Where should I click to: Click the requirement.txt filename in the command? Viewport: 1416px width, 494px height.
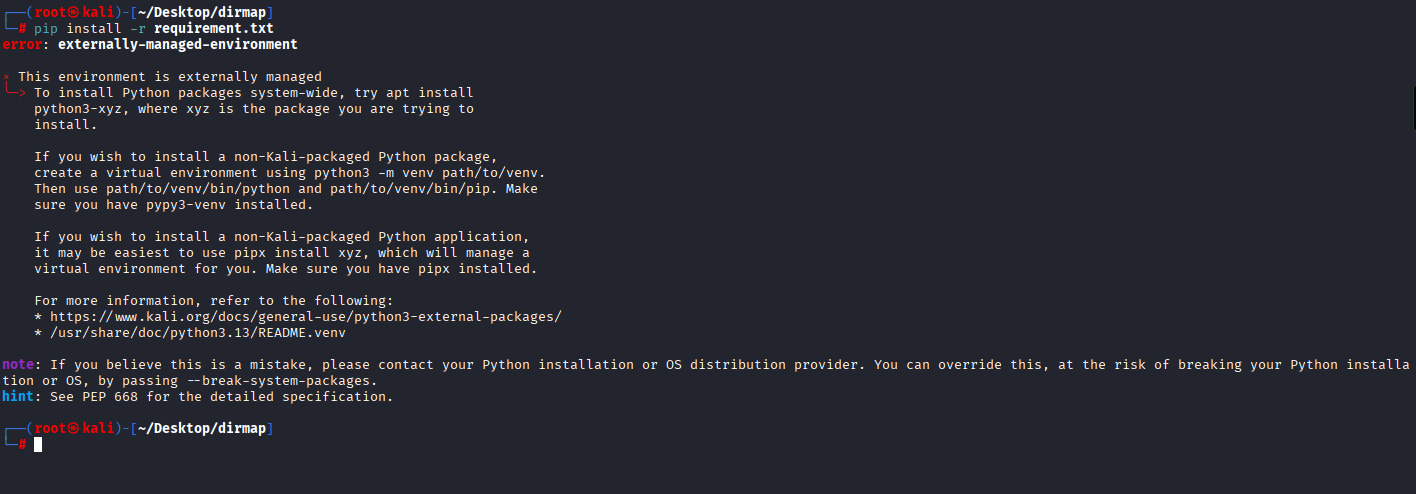(213, 29)
